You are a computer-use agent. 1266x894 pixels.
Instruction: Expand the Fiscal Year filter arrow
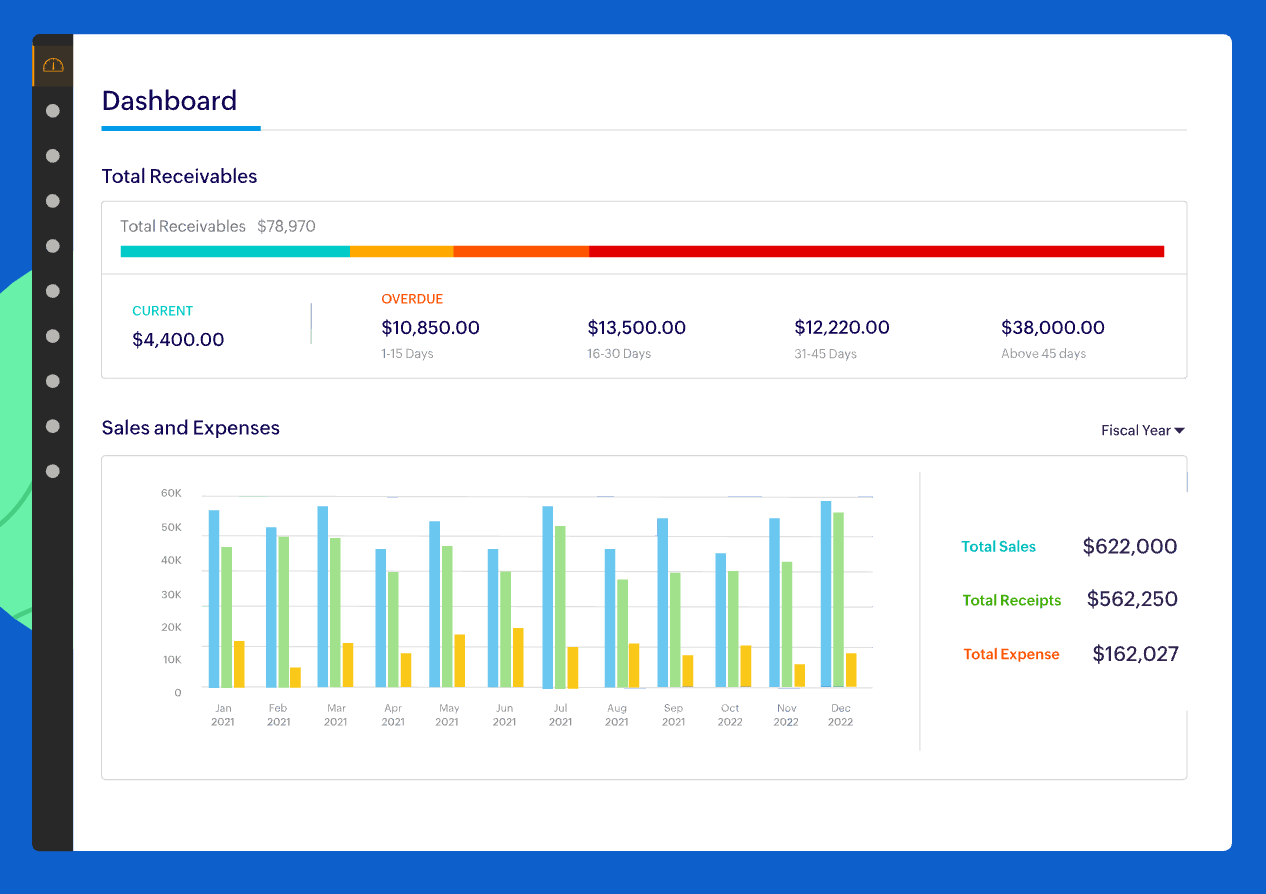[x=1179, y=430]
